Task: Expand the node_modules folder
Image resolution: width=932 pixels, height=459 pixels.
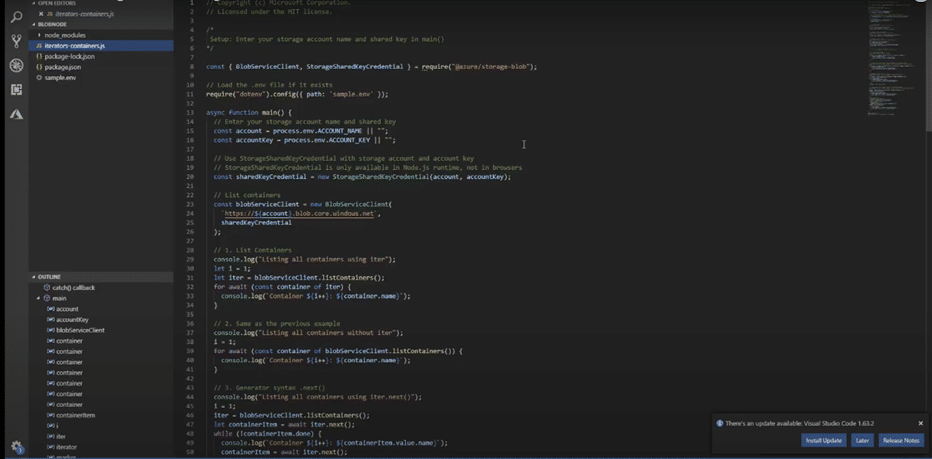Action: tap(39, 35)
